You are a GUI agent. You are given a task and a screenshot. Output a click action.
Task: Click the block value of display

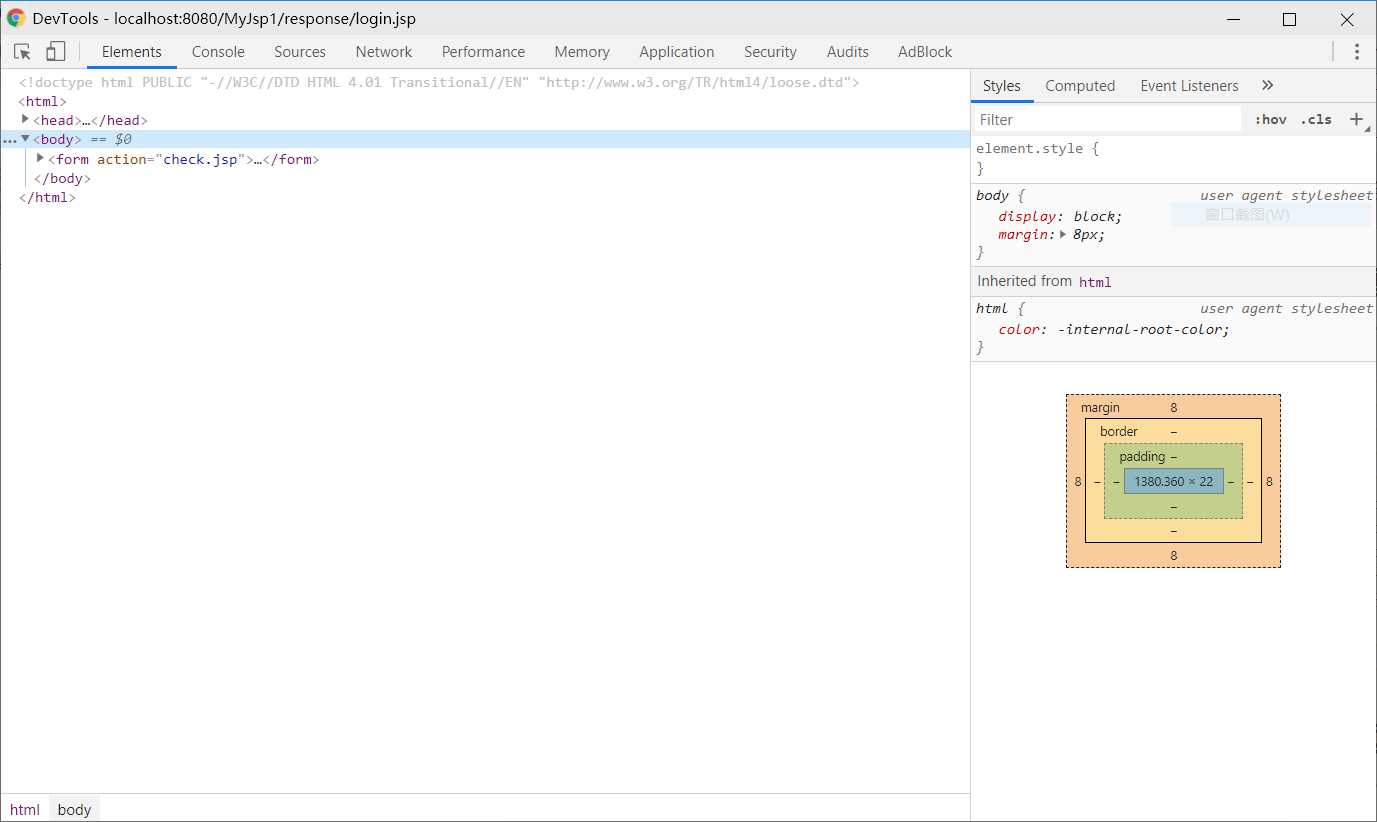pos(1094,216)
